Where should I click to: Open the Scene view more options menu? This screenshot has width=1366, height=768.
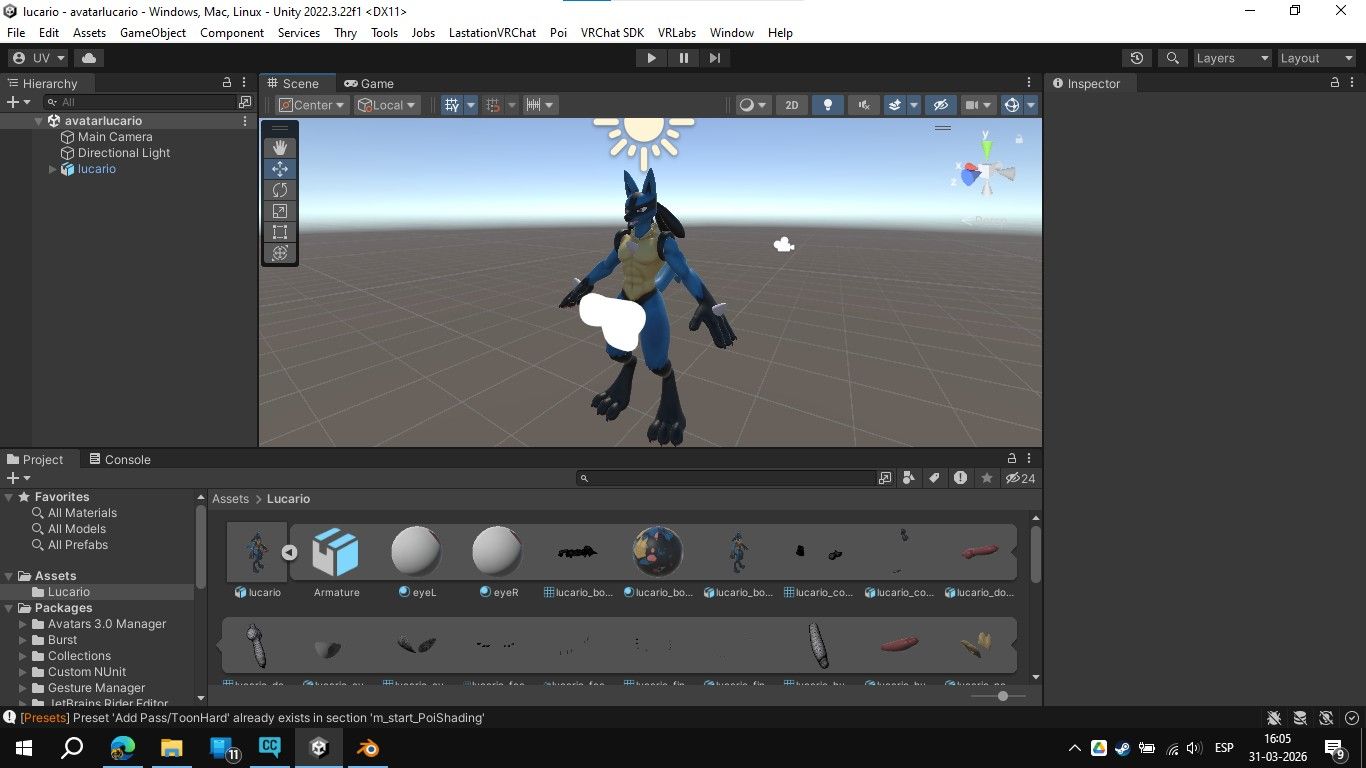[1029, 83]
